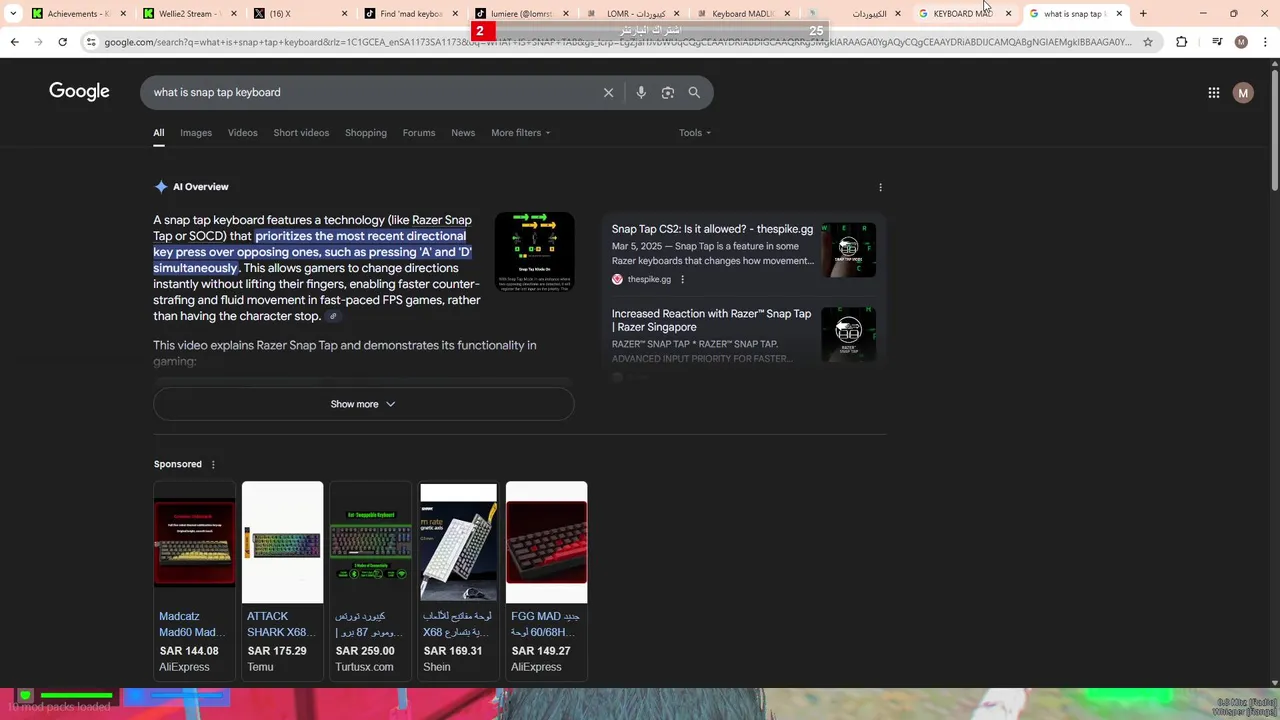Click the AI Overview sparkle icon

(161, 187)
